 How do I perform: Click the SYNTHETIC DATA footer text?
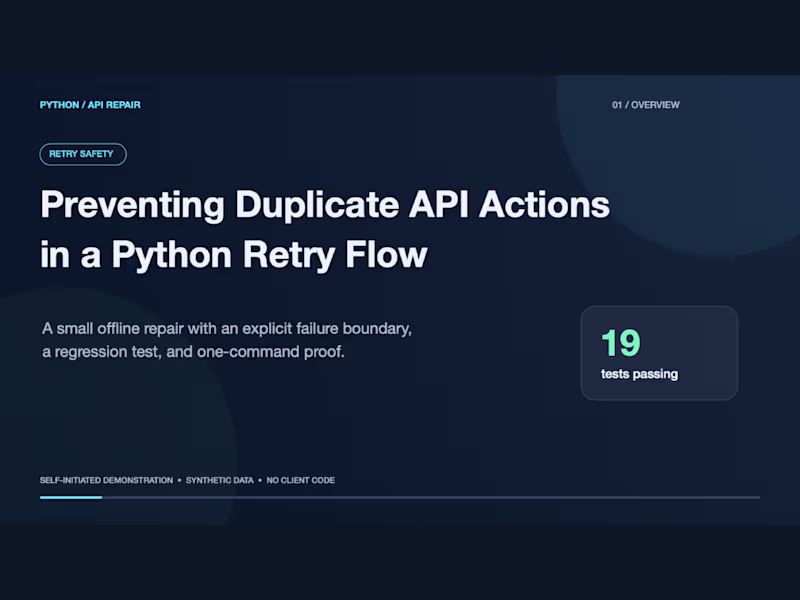click(x=219, y=480)
